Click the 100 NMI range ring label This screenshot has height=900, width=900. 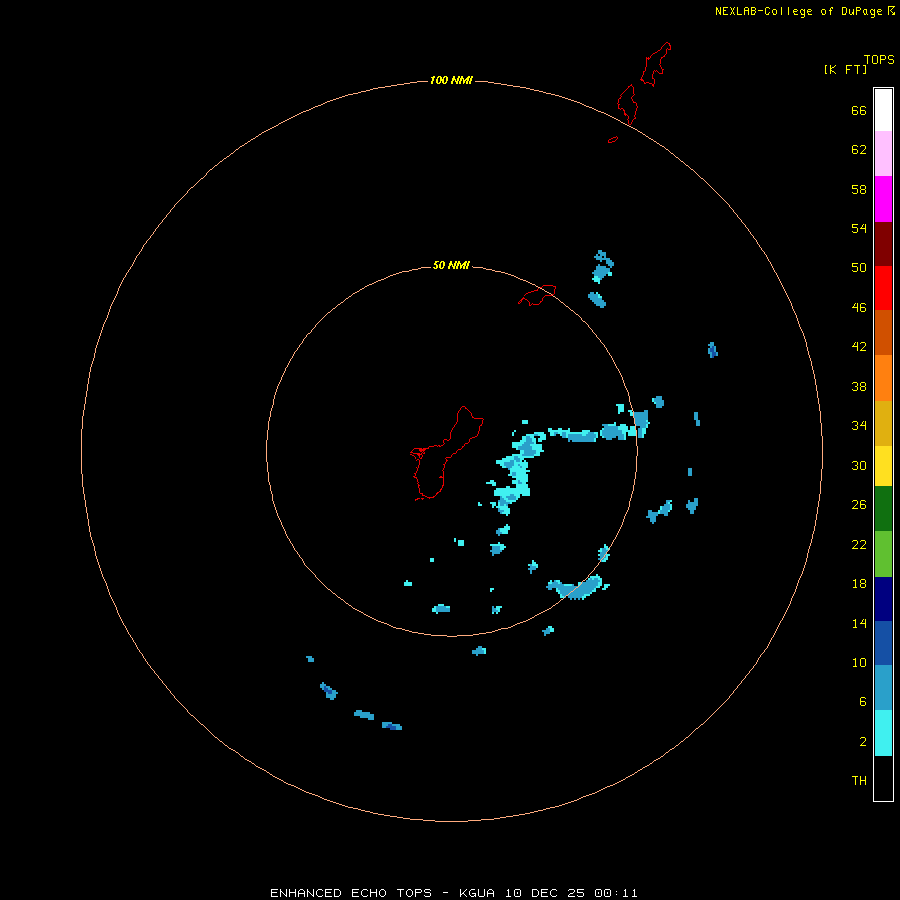click(451, 80)
